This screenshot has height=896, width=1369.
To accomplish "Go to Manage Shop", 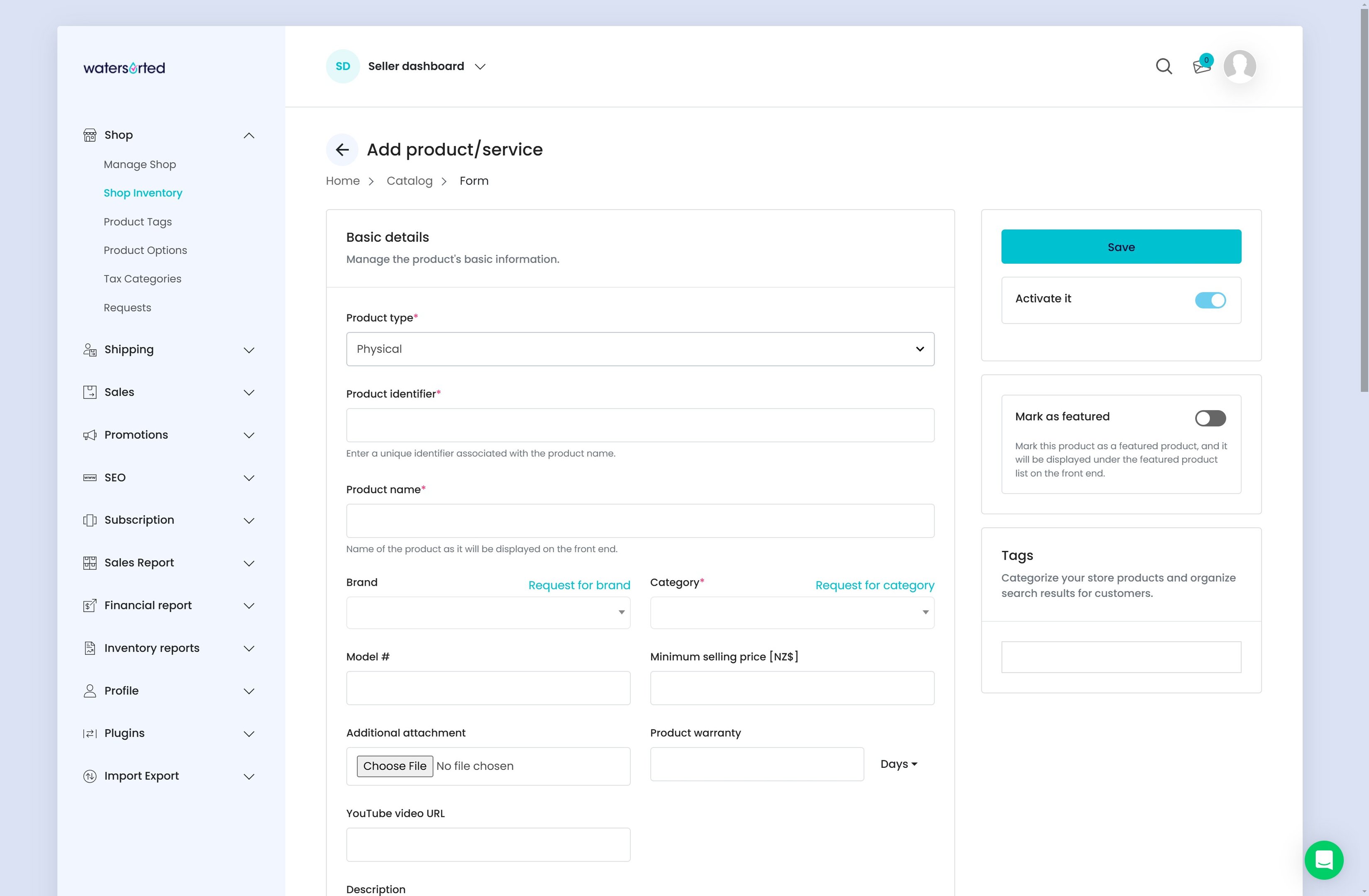I will [140, 165].
